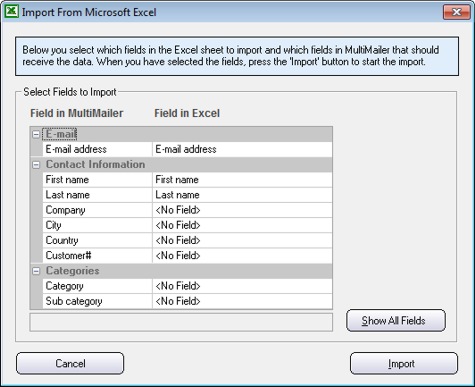Select the Company MultiMailer field

tap(97, 210)
